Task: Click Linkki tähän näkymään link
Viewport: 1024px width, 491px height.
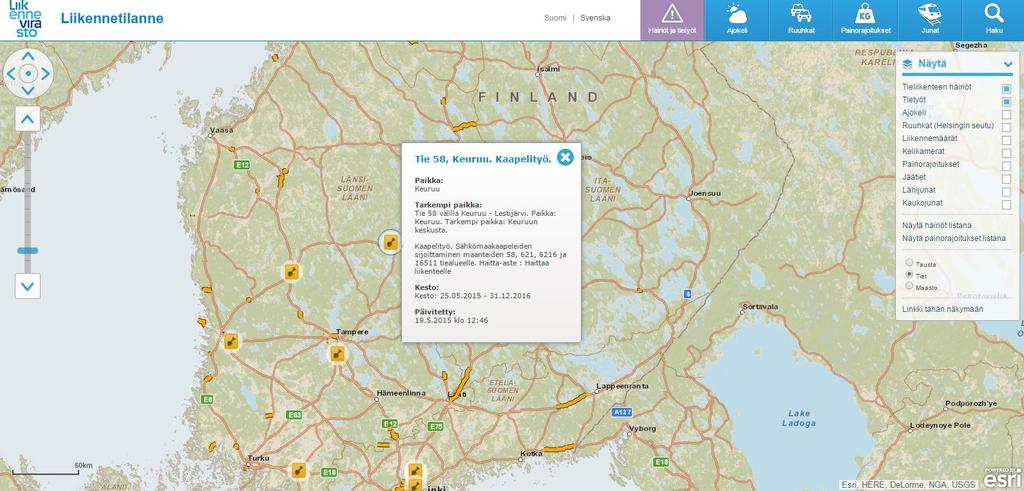Action: tap(942, 309)
